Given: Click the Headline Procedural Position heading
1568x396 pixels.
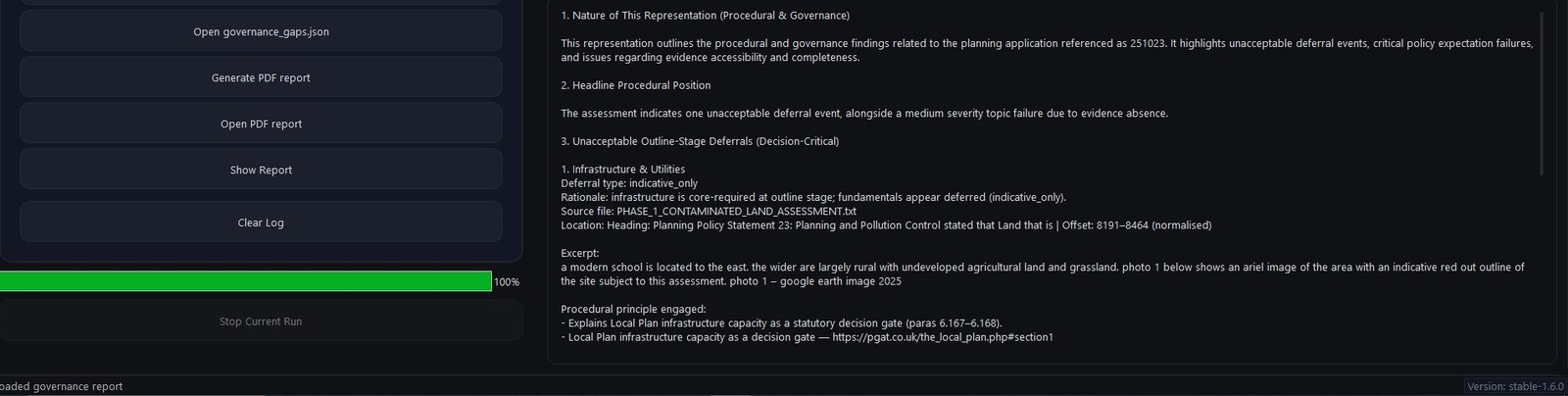Looking at the screenshot, I should (635, 85).
